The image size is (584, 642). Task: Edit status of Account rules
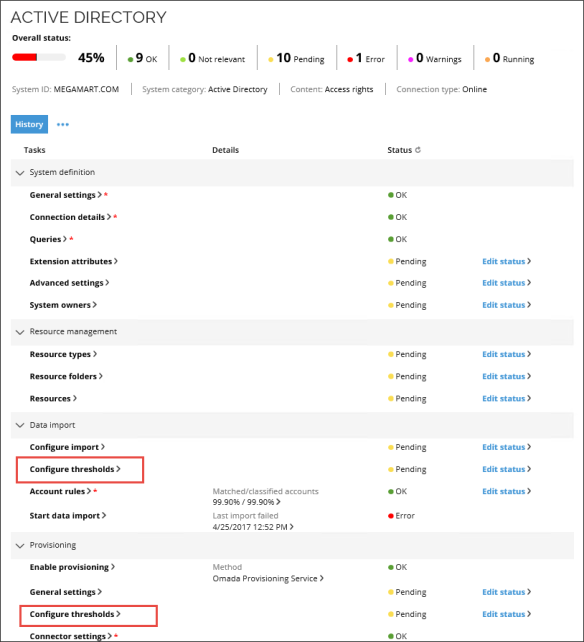tap(506, 491)
